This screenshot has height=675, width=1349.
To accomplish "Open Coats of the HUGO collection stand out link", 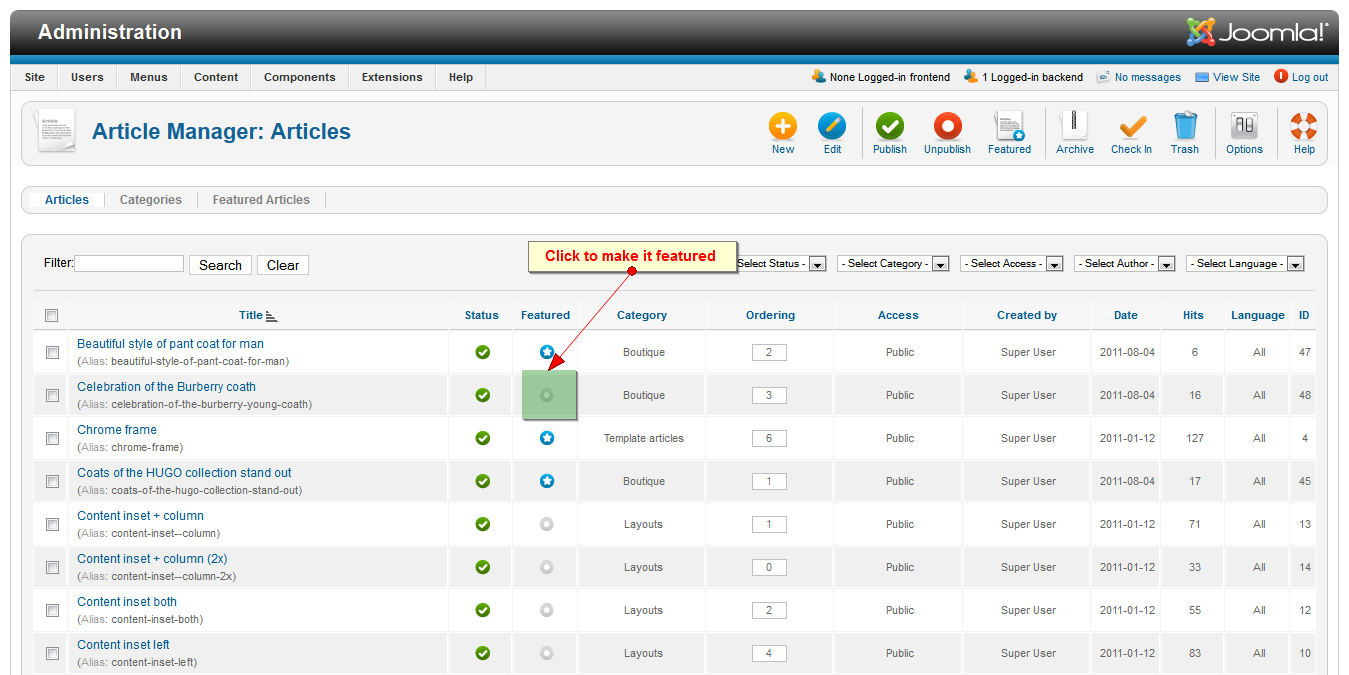I will pyautogui.click(x=185, y=473).
